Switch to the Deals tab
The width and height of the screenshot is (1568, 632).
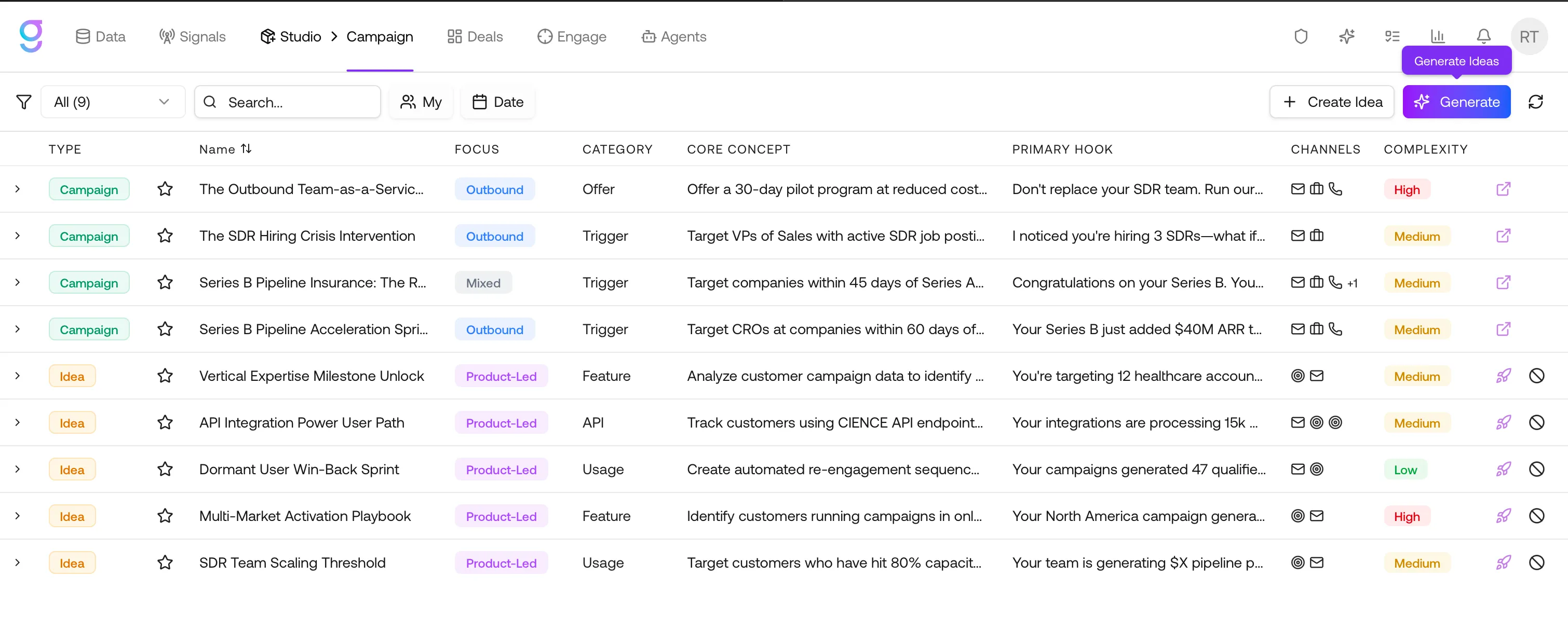pos(475,36)
